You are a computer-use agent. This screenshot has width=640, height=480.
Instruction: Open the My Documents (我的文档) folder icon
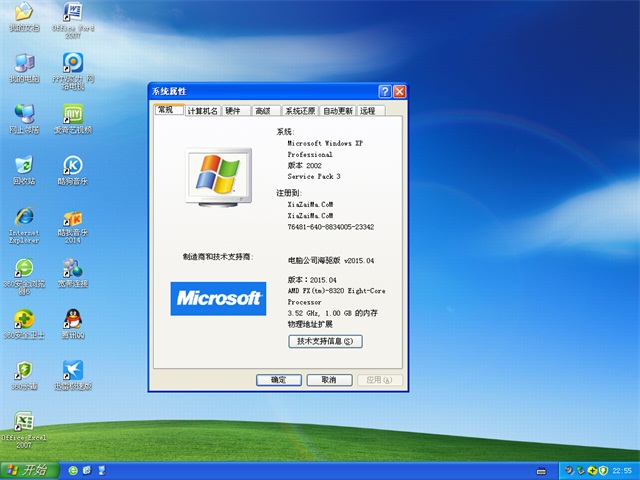click(x=24, y=14)
